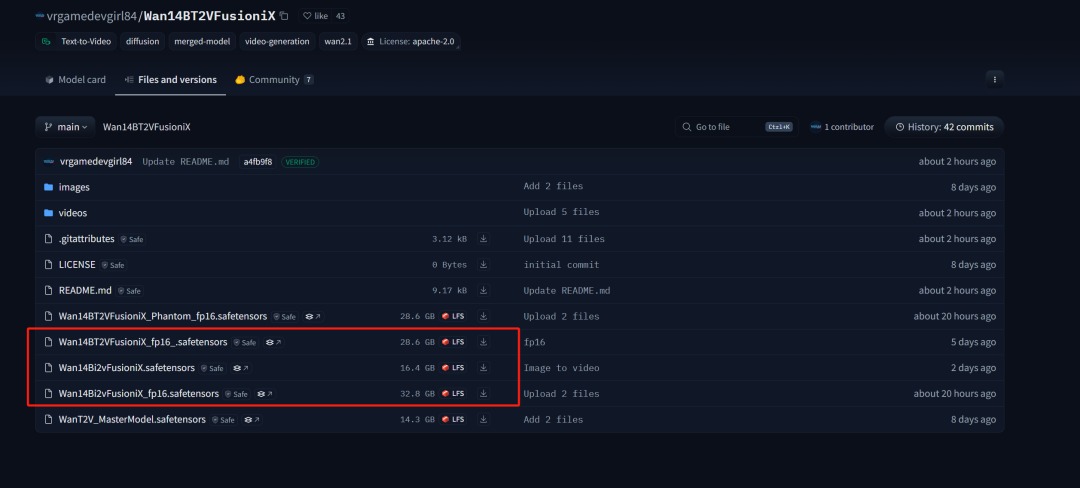Click the avatar in the latest commit row
The width and height of the screenshot is (1080, 488).
(49, 162)
